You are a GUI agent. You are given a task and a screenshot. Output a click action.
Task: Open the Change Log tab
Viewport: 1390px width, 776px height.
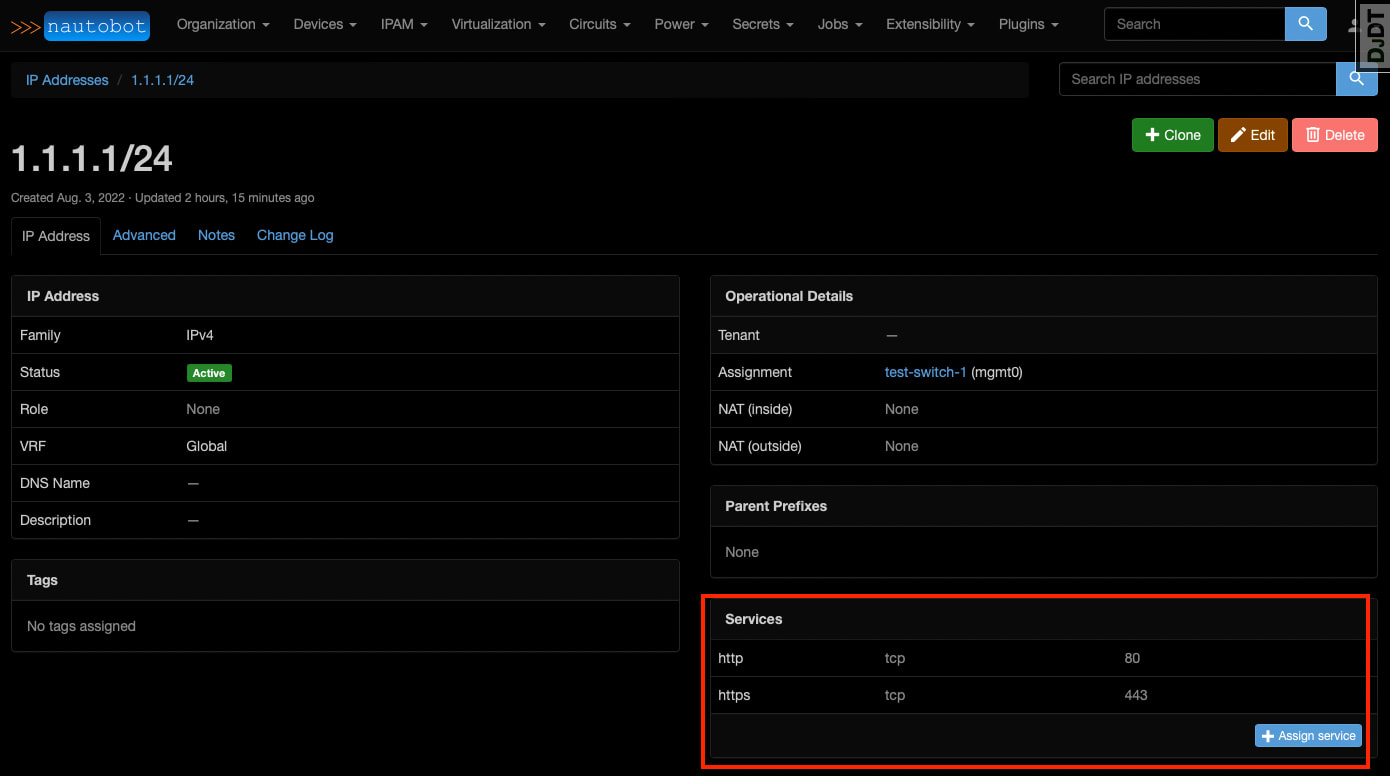pos(295,235)
